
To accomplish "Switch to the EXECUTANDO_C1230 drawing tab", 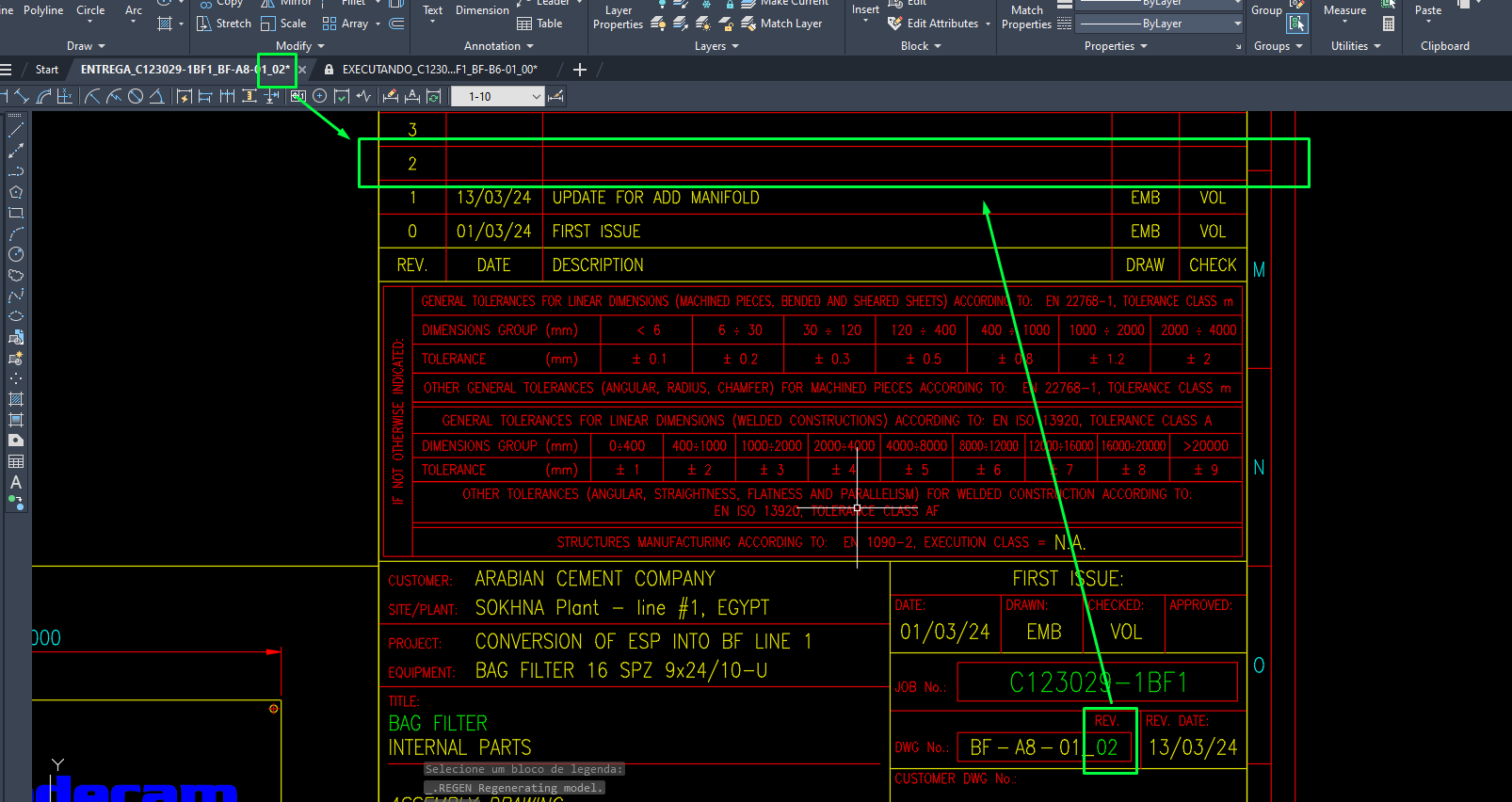I will click(x=439, y=70).
